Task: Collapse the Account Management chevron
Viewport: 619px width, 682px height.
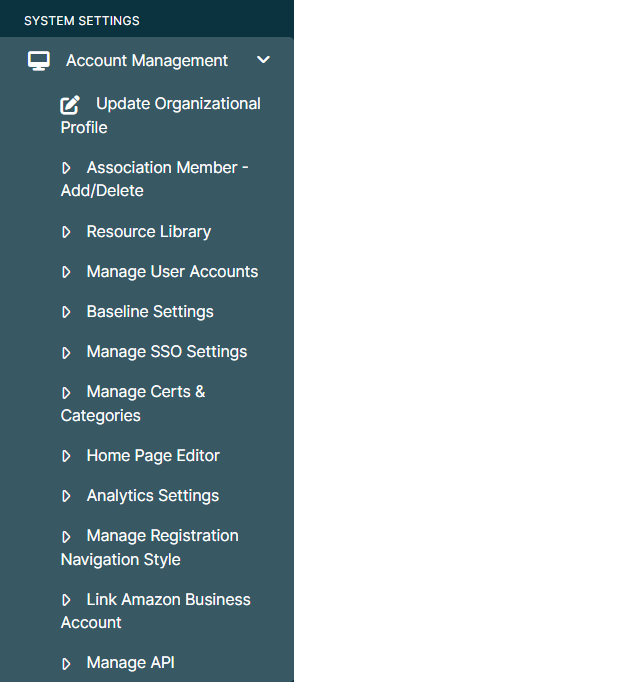Action: click(263, 60)
